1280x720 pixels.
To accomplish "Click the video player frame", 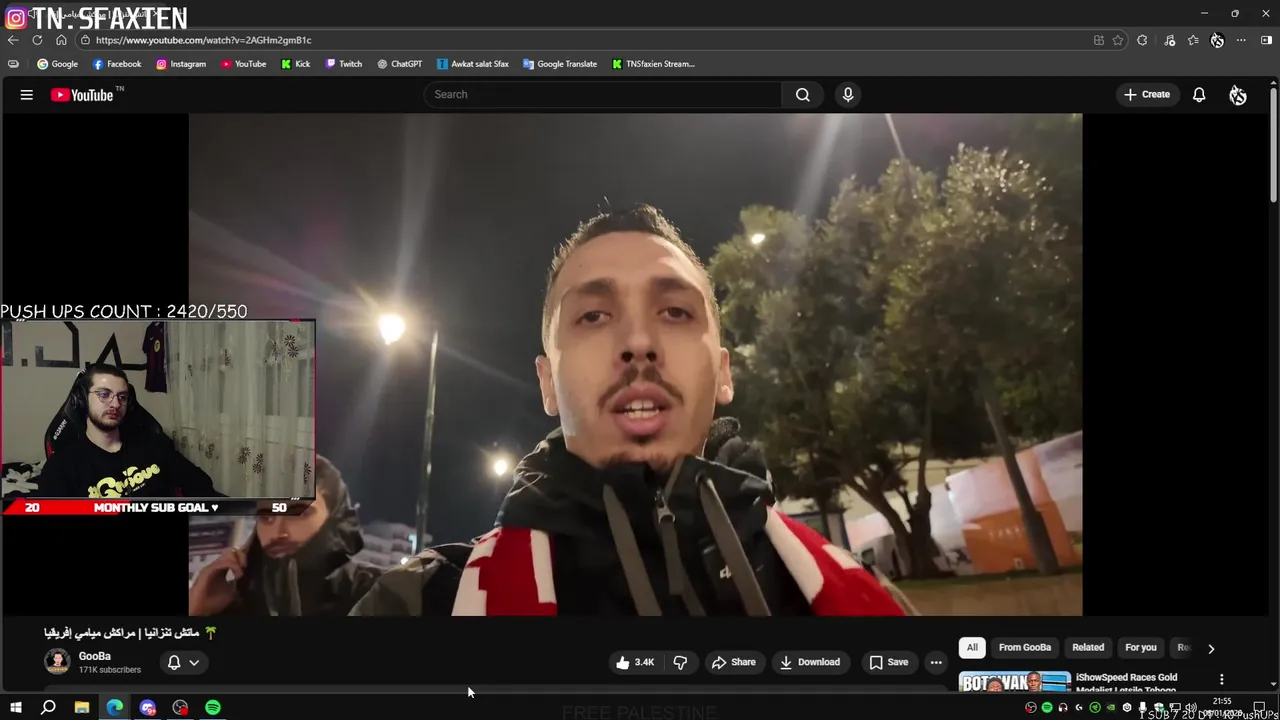I will point(635,364).
